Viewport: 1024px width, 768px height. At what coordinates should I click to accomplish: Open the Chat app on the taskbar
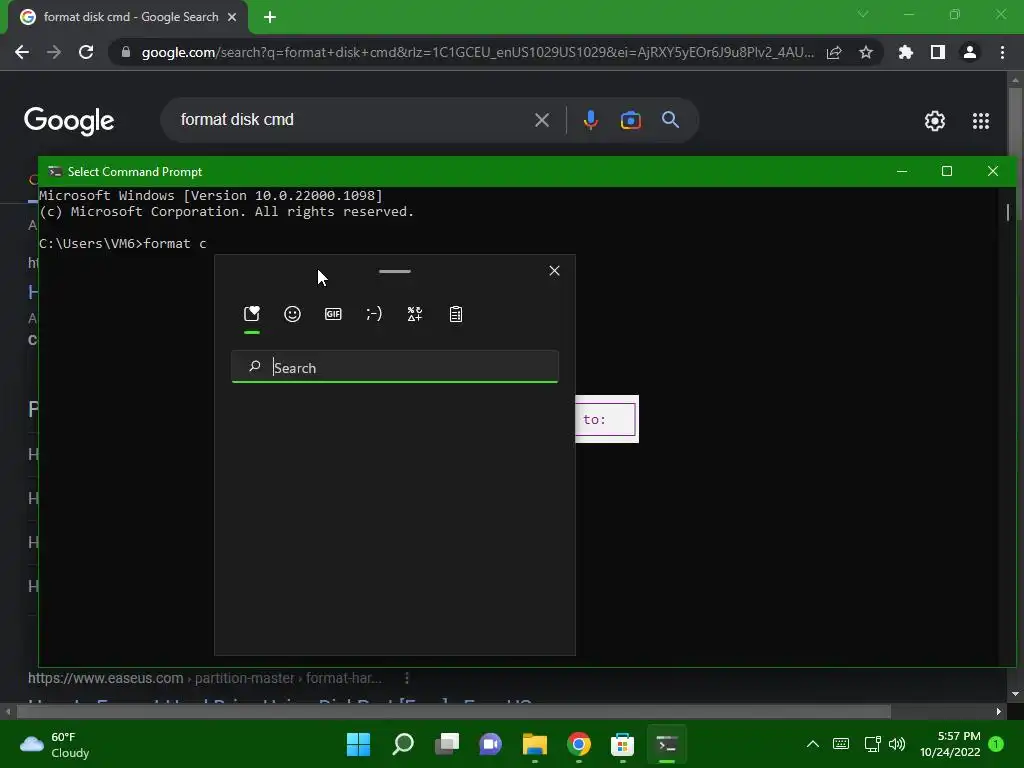[490, 744]
